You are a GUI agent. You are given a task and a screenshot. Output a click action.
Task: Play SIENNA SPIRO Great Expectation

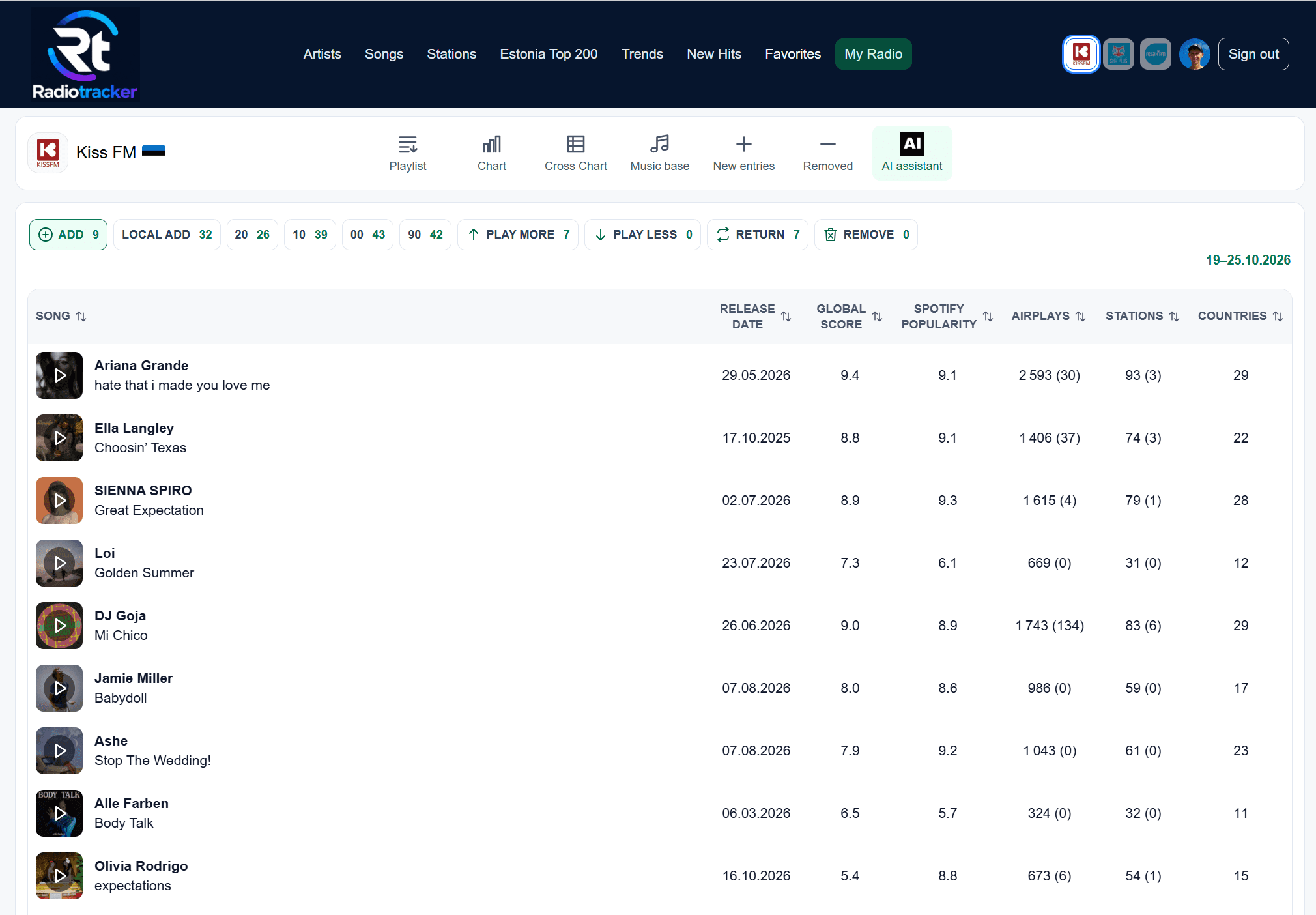tap(59, 501)
